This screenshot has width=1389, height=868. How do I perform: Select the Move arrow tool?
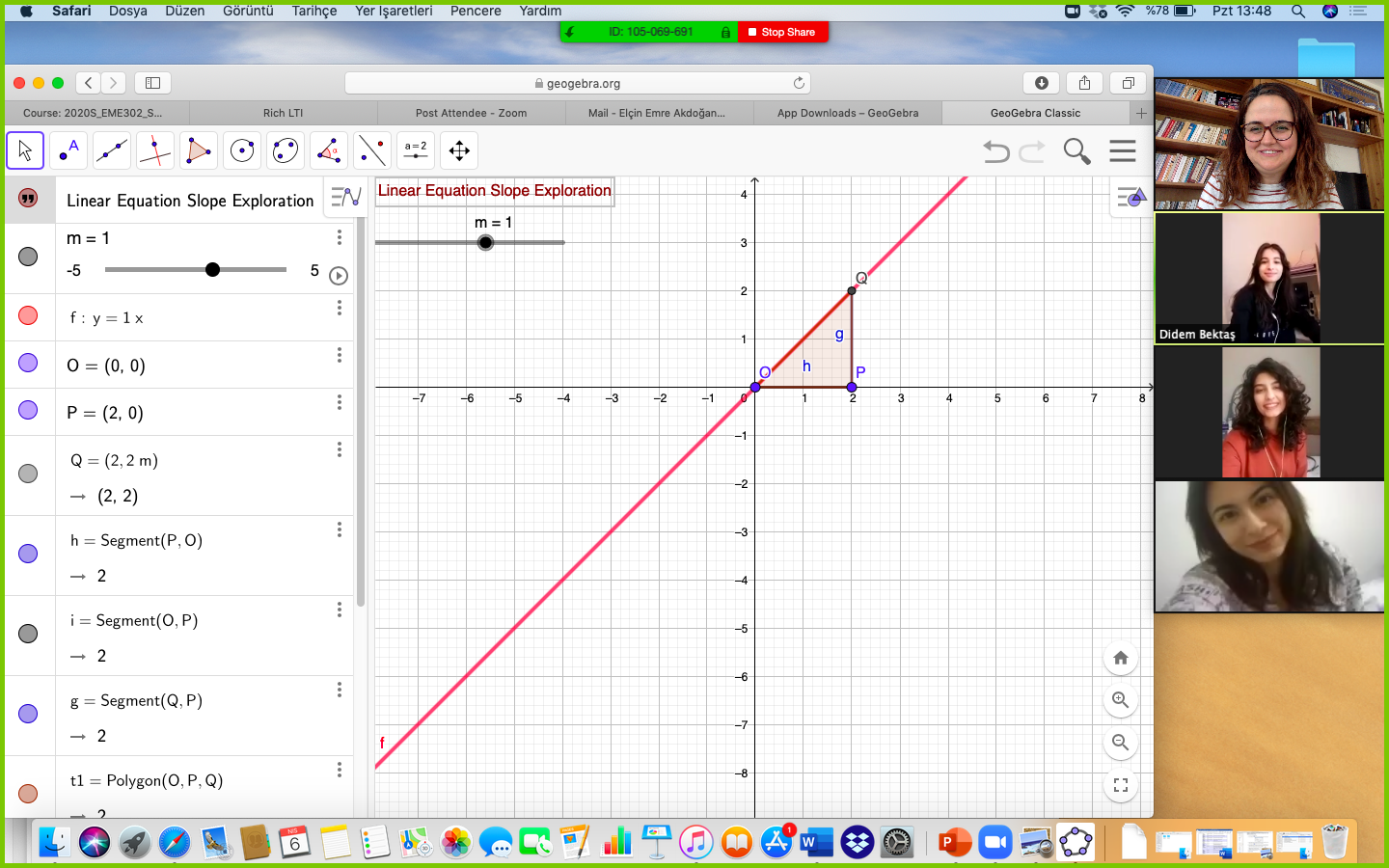25,150
